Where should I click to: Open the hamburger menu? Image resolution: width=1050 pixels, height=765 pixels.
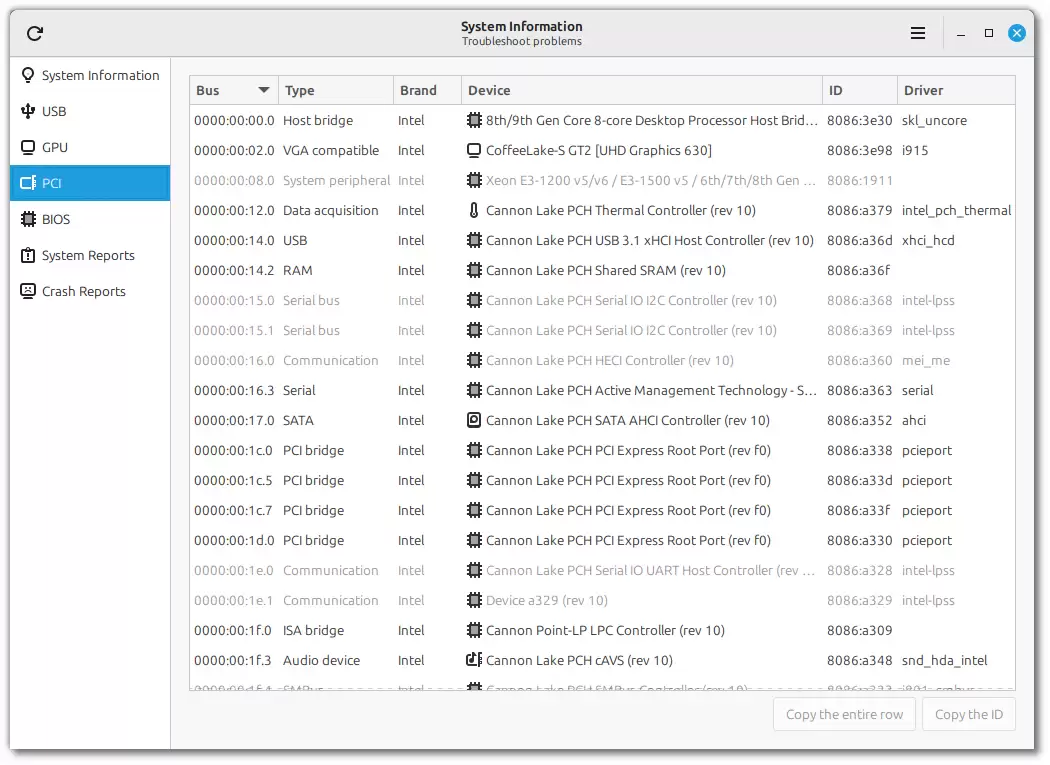click(x=918, y=34)
